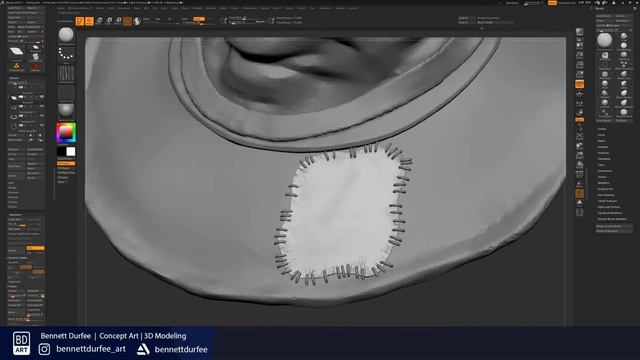Click the BPR render button on right shelf
Screen dimensions: 640x360
coord(580,32)
